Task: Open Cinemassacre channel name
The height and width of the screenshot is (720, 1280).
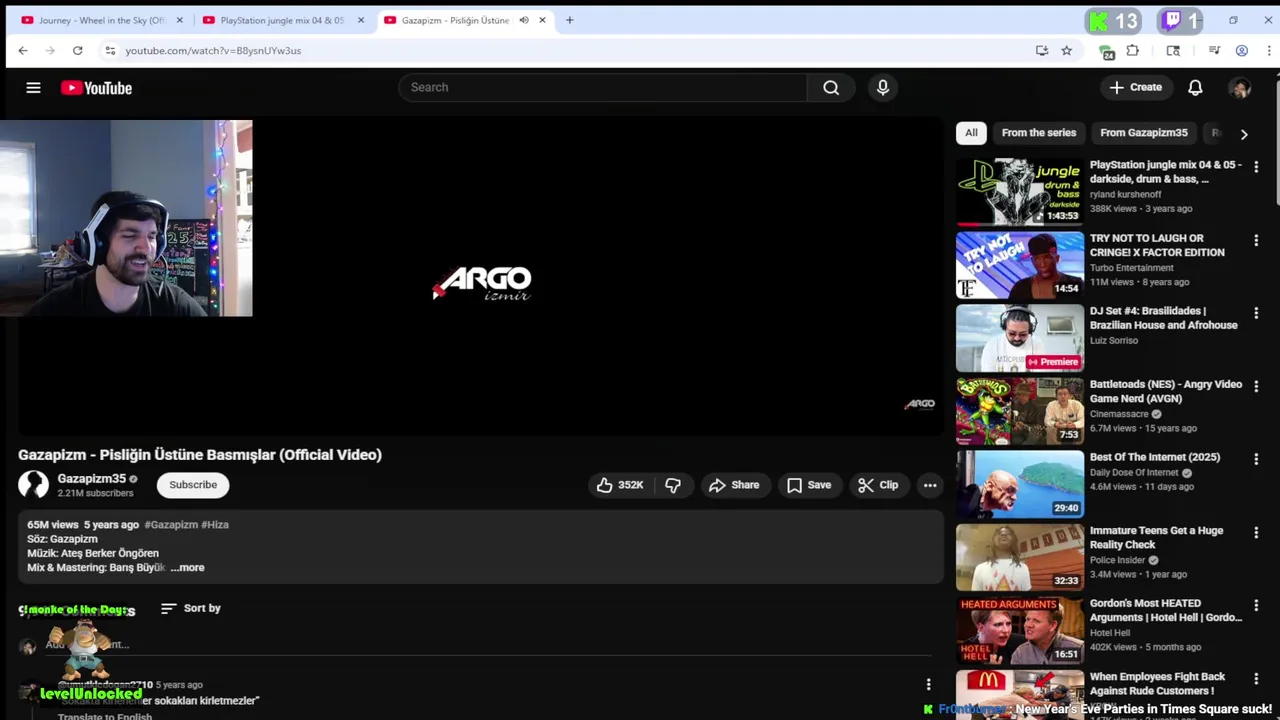Action: [x=1119, y=414]
